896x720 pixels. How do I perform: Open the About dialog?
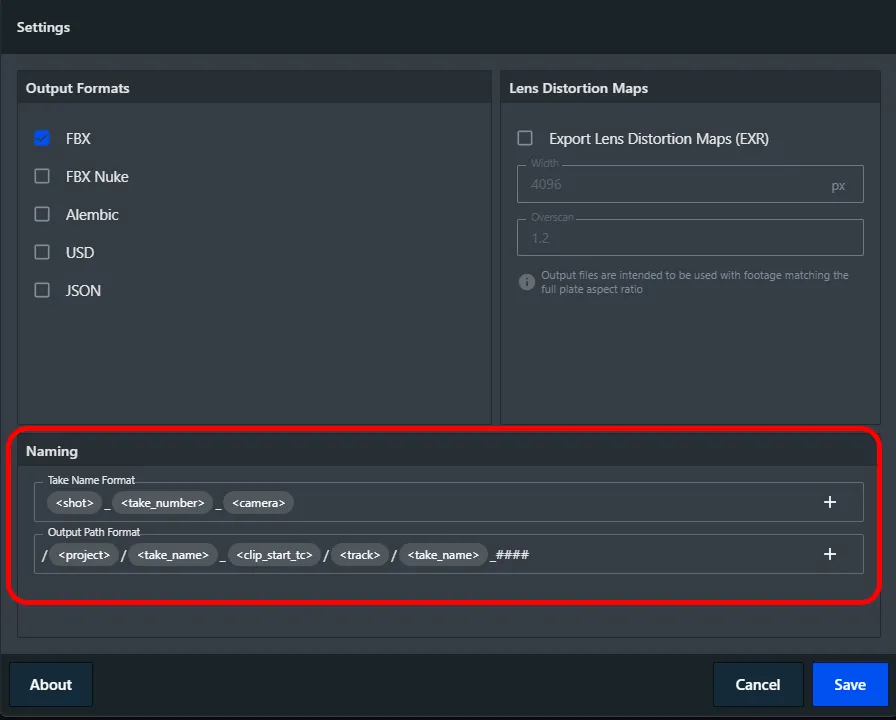(x=51, y=685)
